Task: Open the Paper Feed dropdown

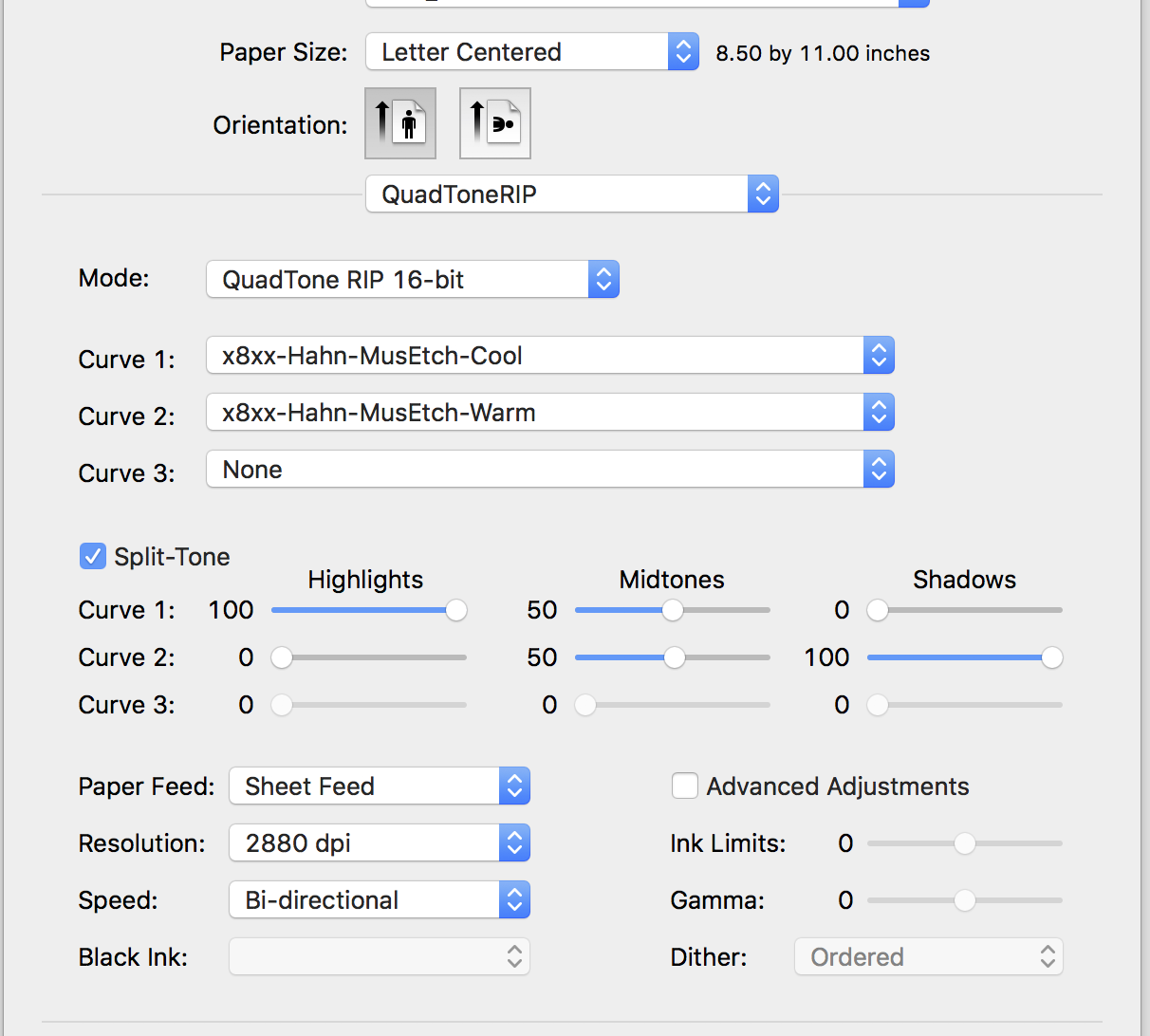Action: (379, 786)
